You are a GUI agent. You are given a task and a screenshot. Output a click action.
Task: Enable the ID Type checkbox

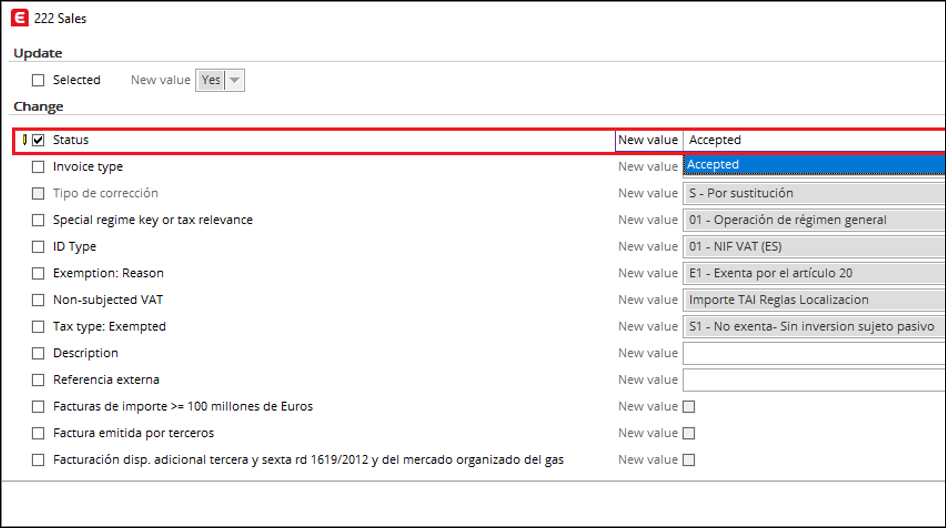(x=38, y=246)
